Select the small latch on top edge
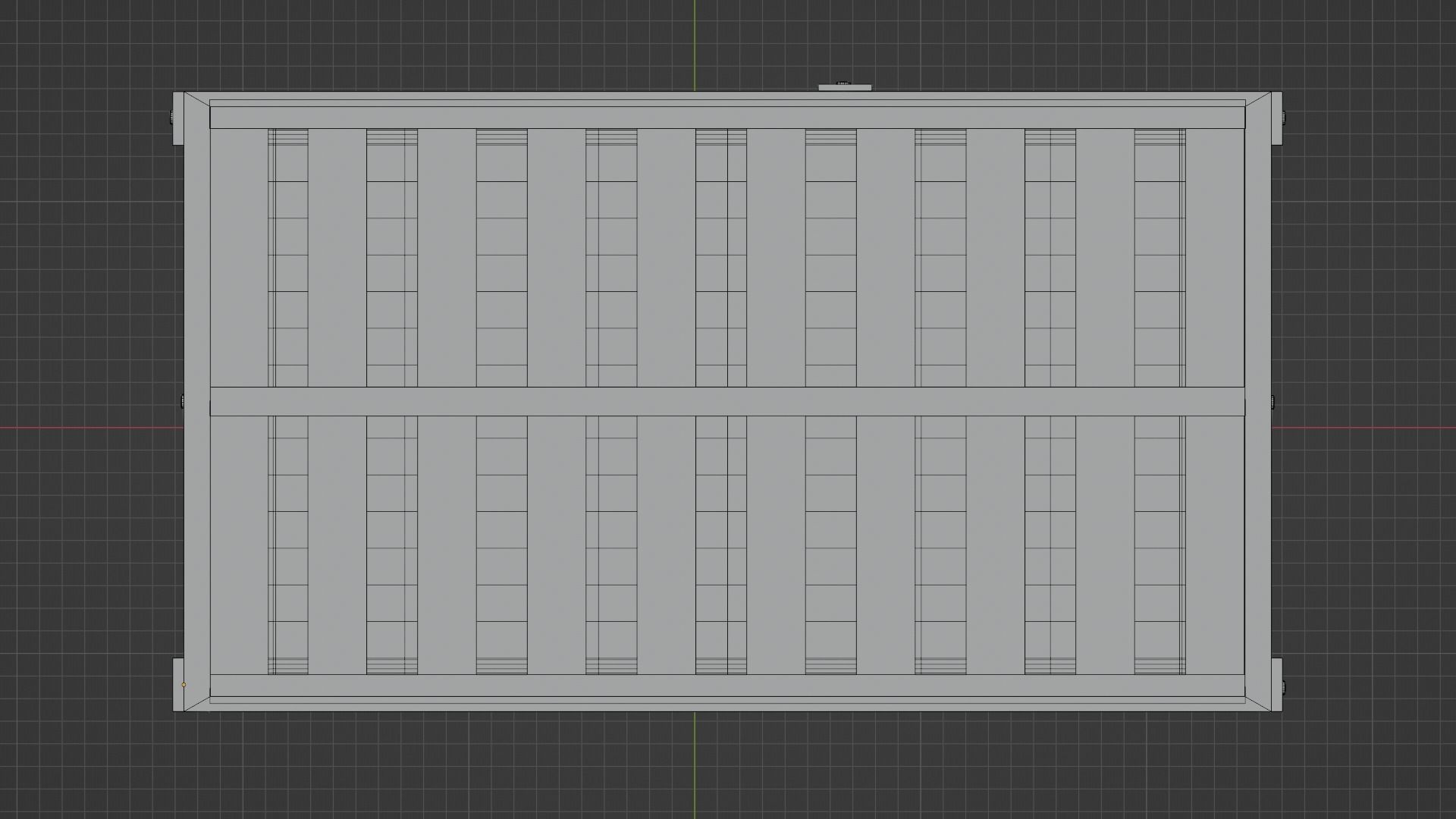This screenshot has height=819, width=1456. point(846,87)
